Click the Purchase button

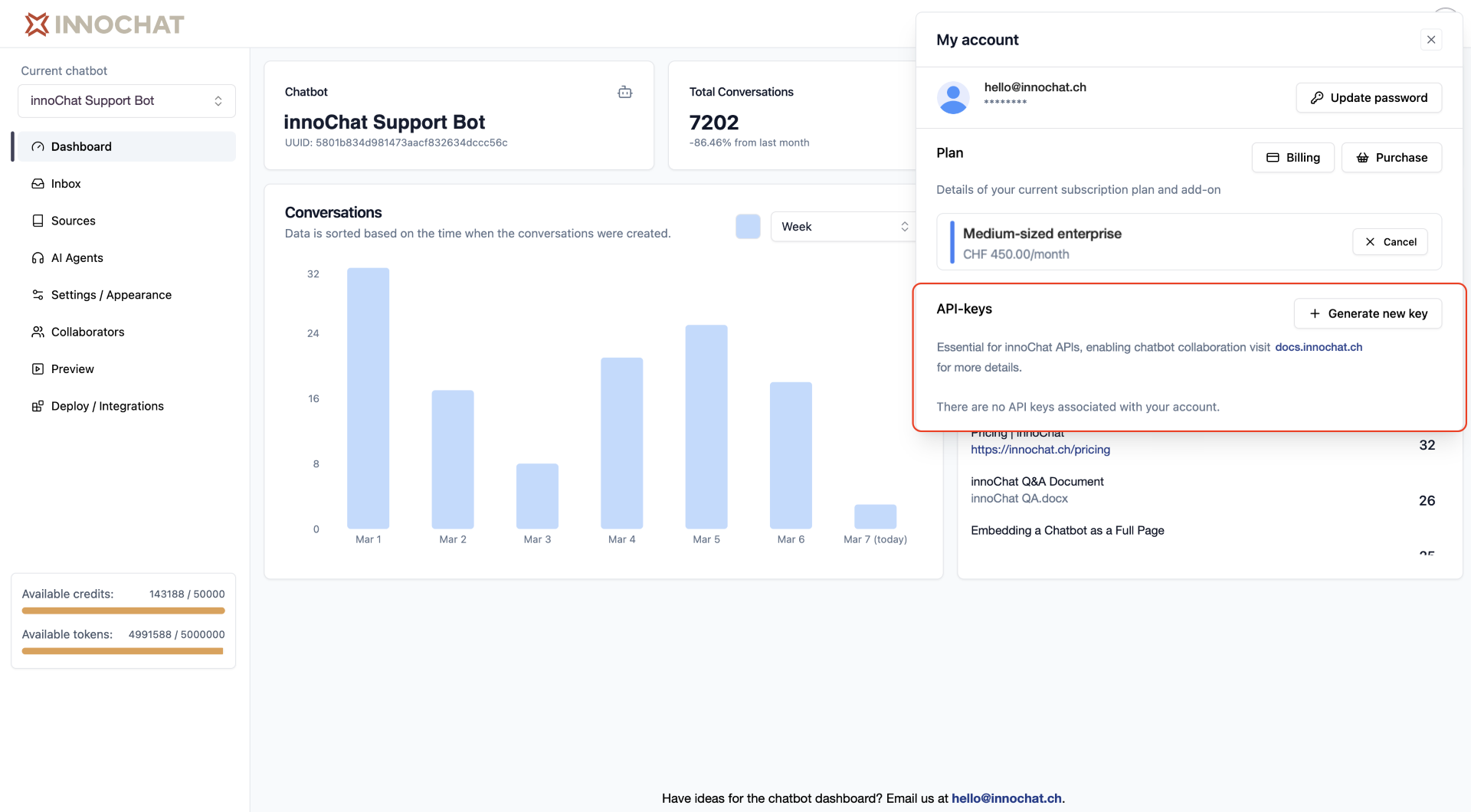pyautogui.click(x=1392, y=158)
